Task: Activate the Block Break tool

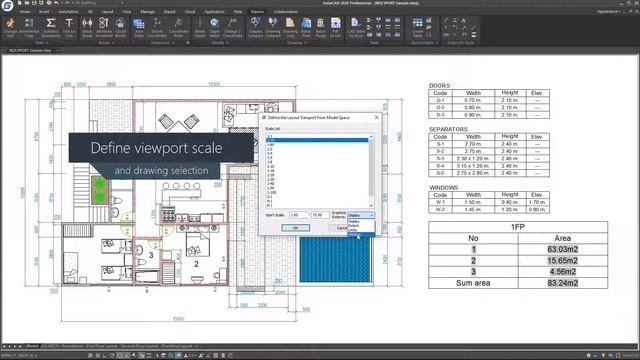Action: pyautogui.click(x=87, y=28)
